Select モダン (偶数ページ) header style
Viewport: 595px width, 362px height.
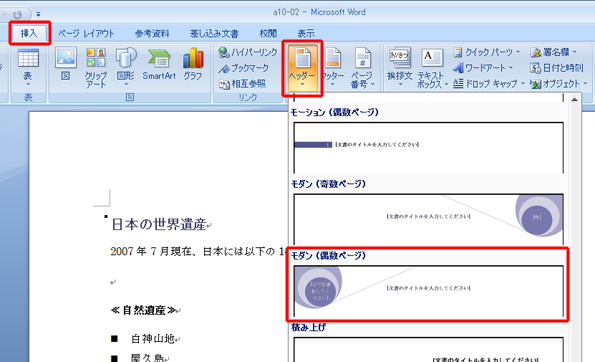click(x=428, y=291)
